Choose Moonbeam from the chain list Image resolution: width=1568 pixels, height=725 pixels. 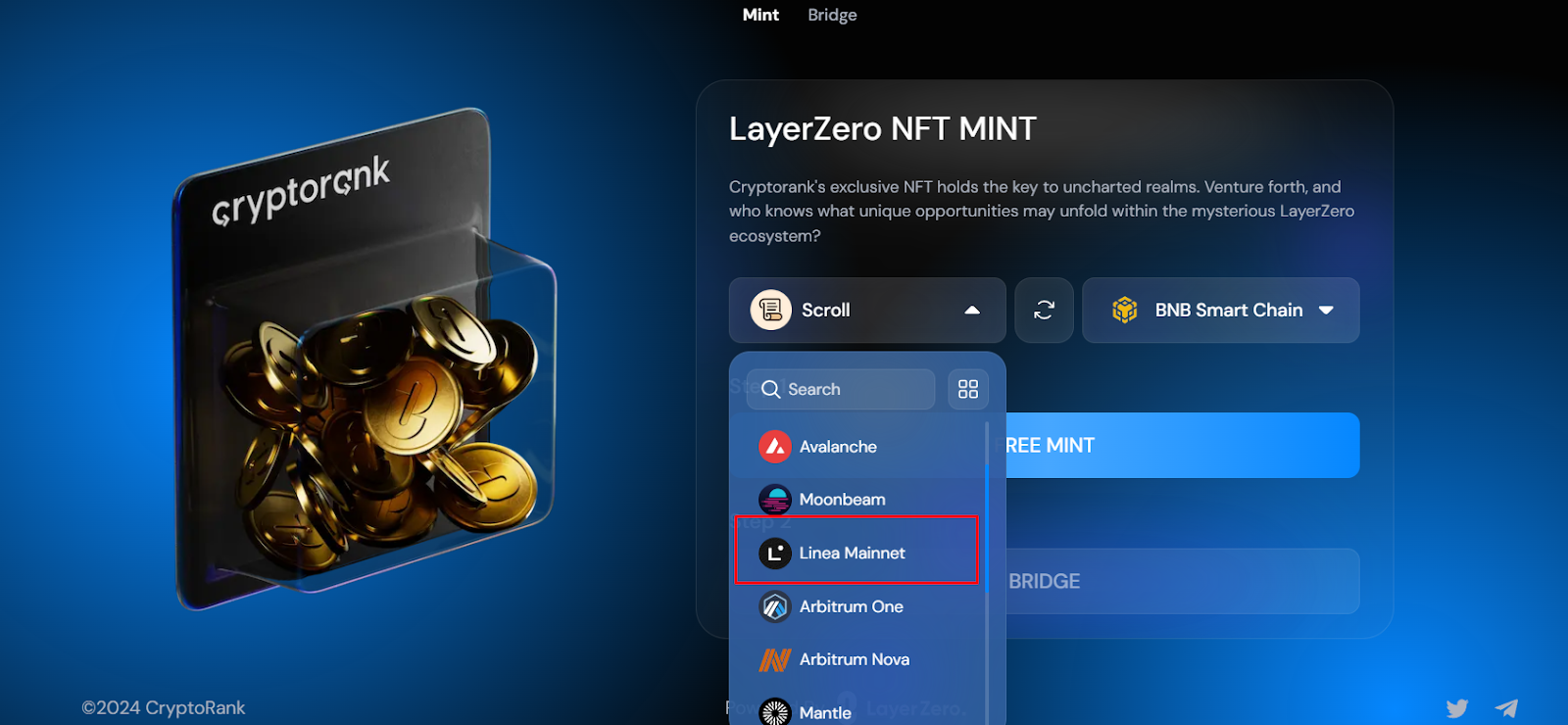(x=858, y=500)
